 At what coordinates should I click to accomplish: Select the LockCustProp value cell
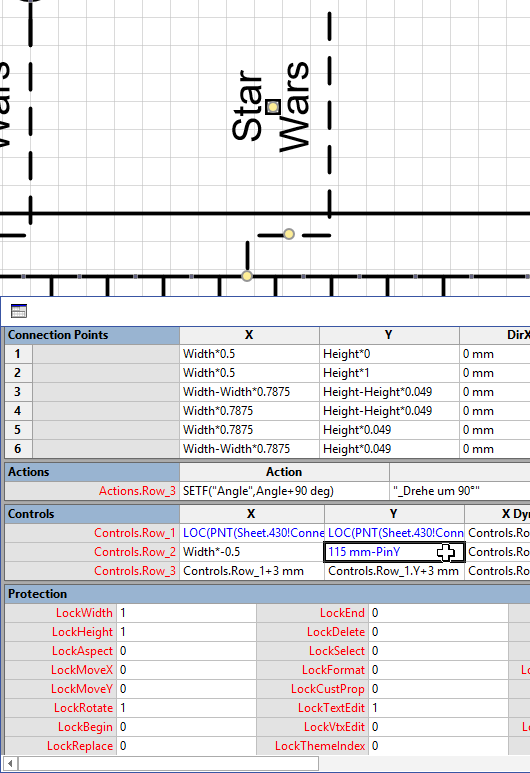[x=438, y=689]
